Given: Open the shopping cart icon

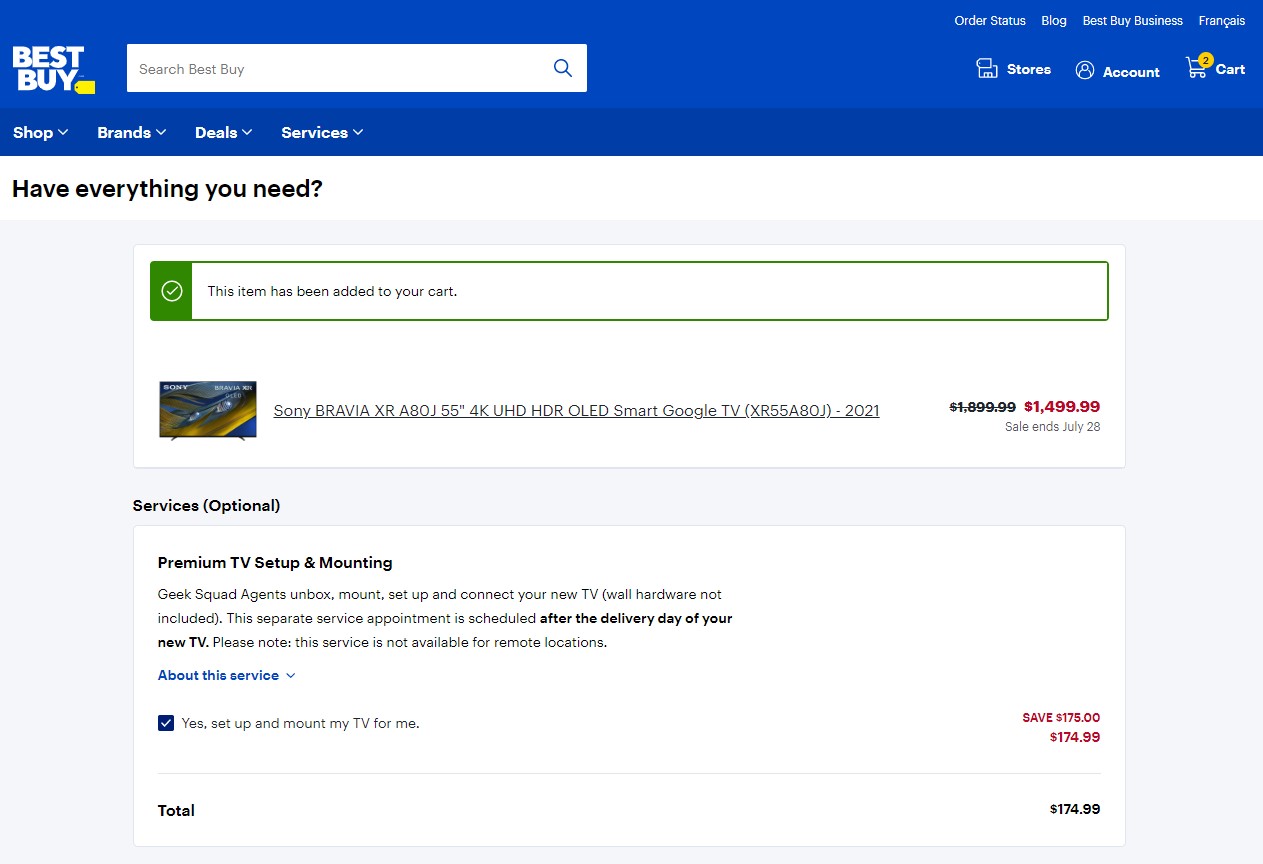Looking at the screenshot, I should tap(1196, 68).
